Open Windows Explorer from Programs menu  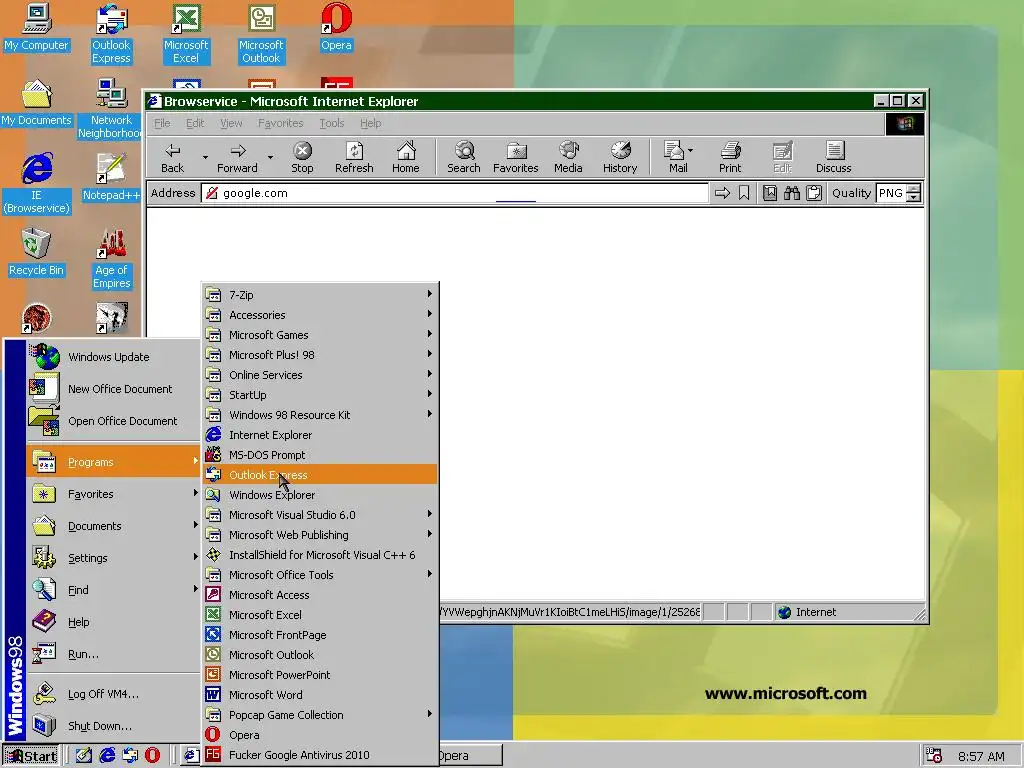point(319,495)
